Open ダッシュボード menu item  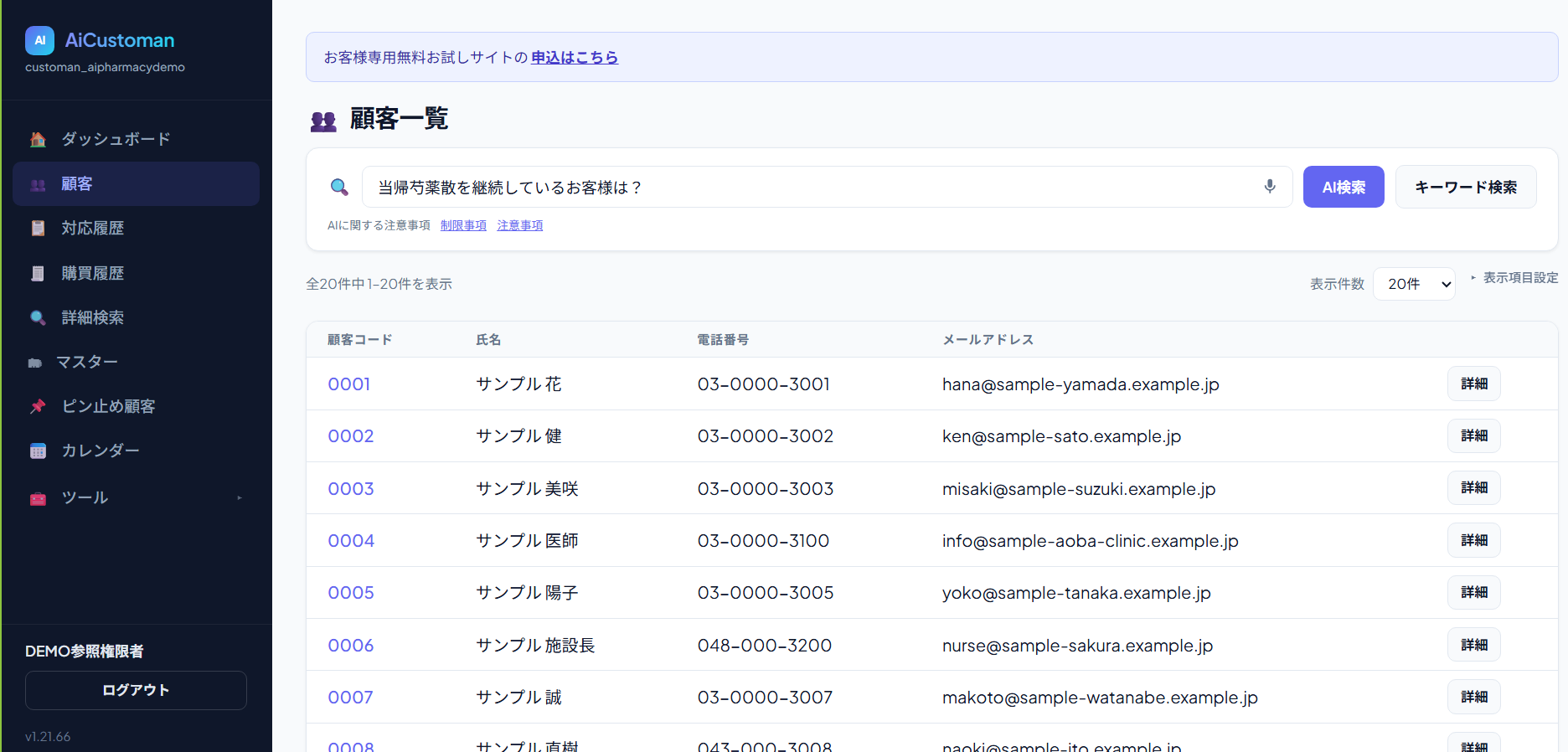pyautogui.click(x=136, y=139)
